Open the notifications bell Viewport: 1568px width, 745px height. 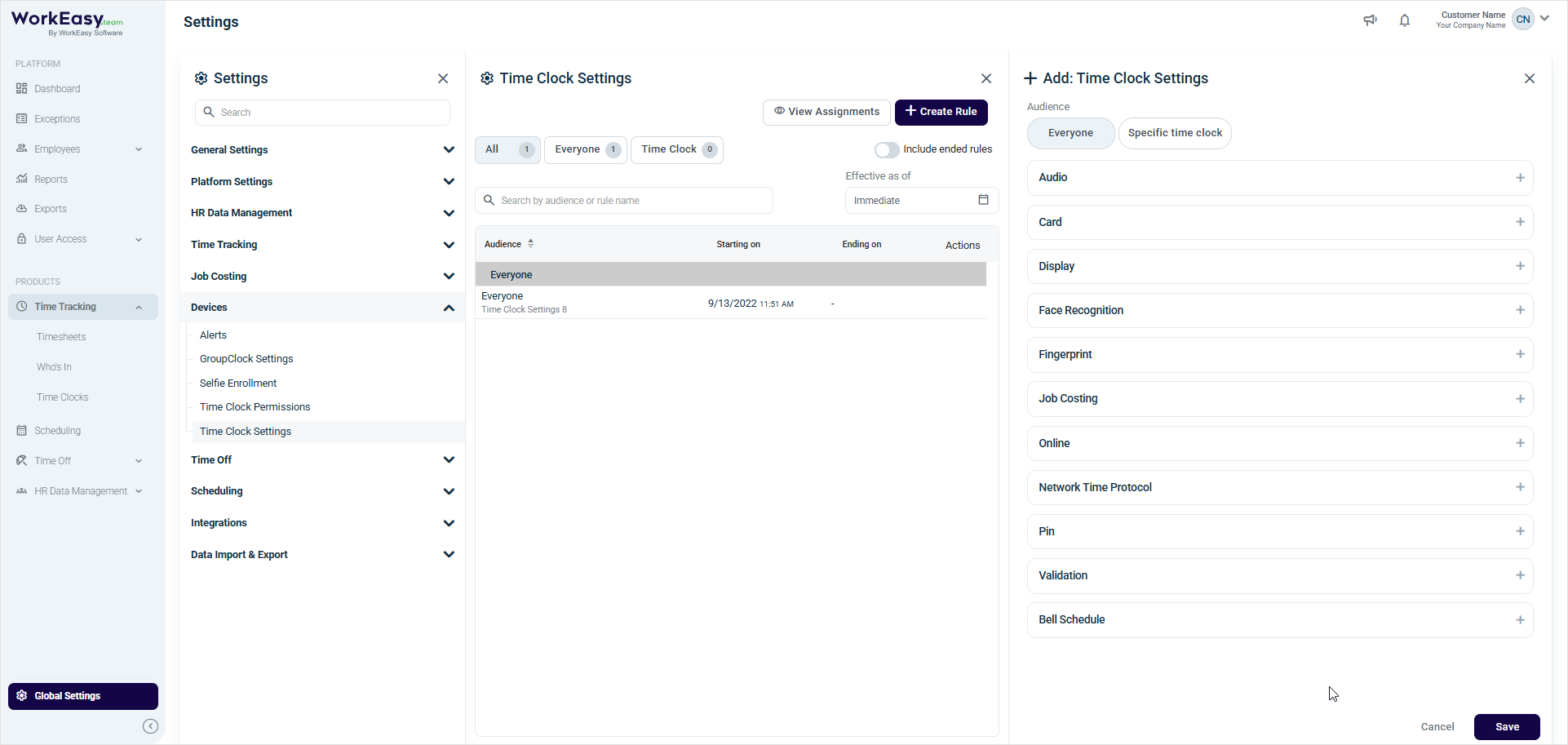[x=1404, y=20]
